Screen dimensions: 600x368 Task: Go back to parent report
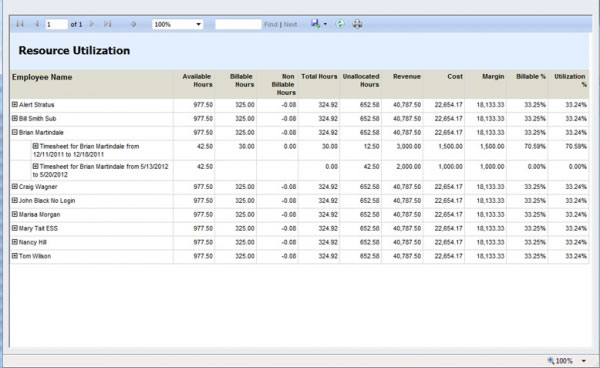[x=133, y=24]
